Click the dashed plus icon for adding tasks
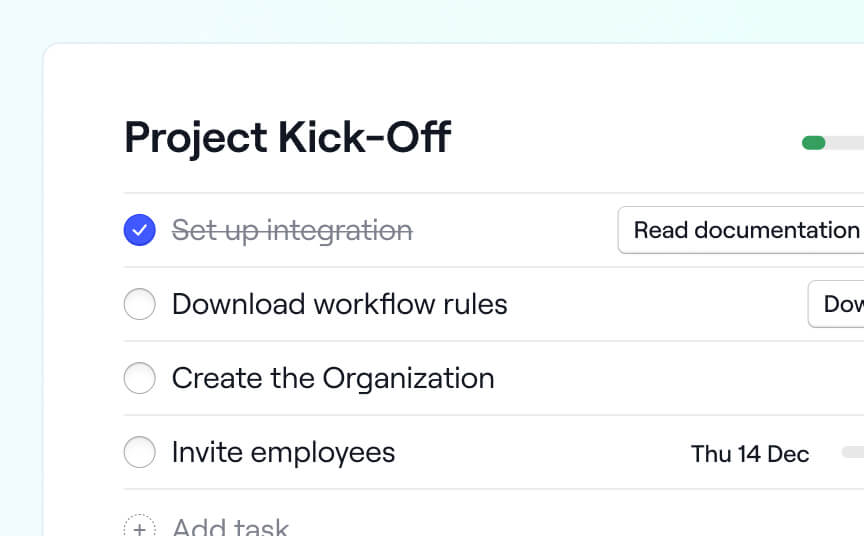Image resolution: width=864 pixels, height=536 pixels. [x=140, y=526]
